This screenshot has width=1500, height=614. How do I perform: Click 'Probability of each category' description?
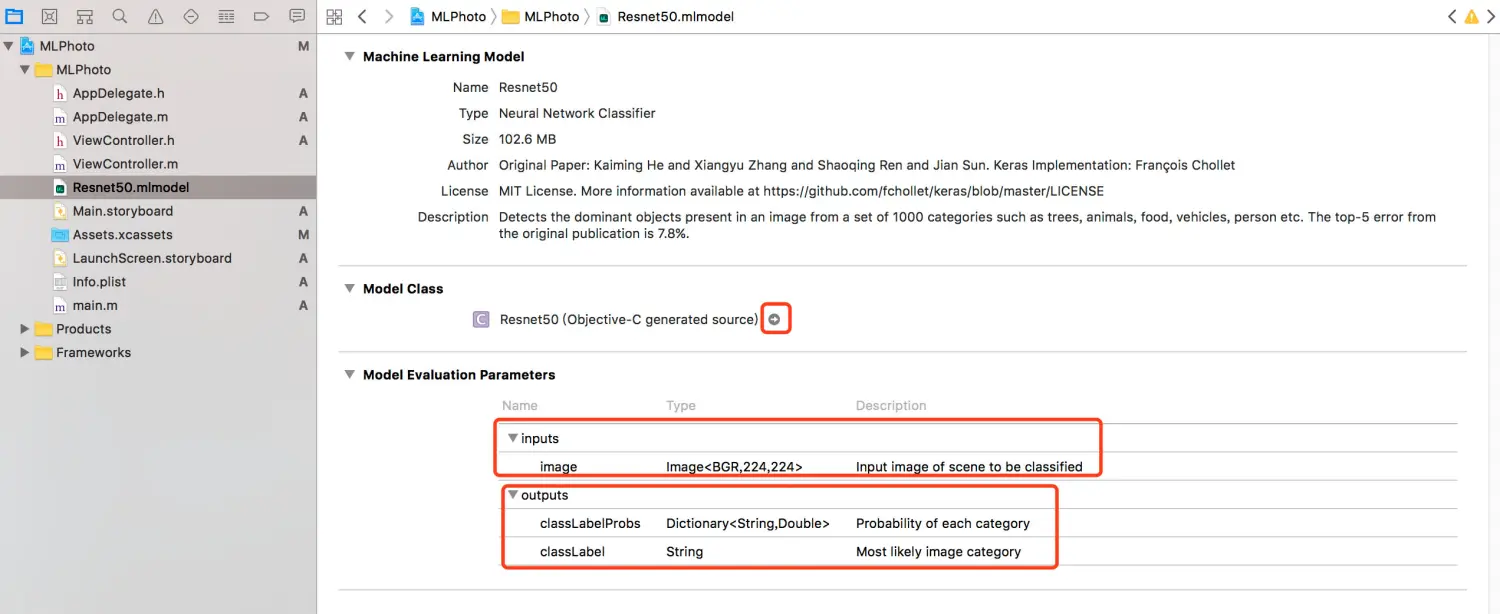[943, 523]
